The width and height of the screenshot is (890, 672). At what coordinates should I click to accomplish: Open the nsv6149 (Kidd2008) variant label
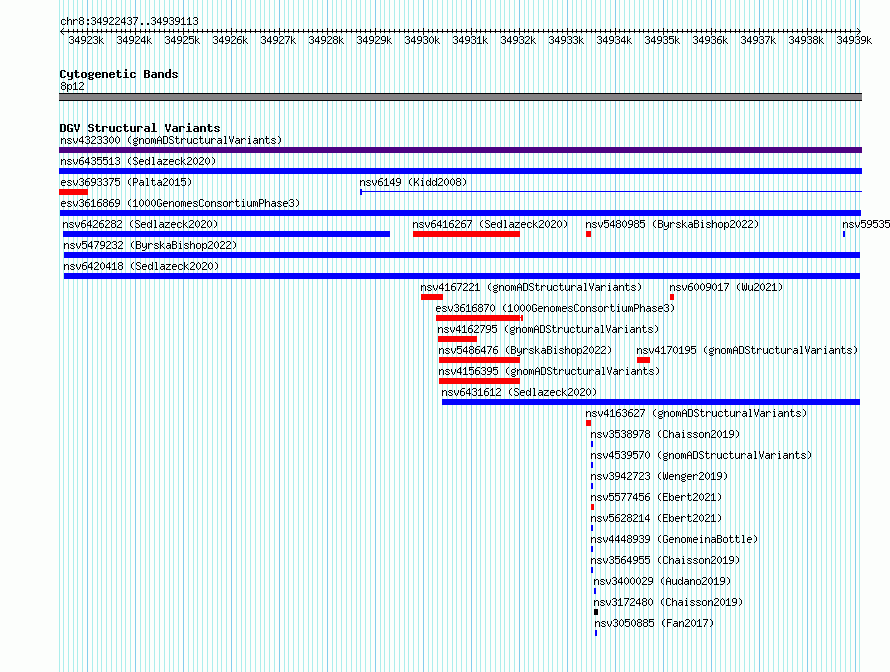click(413, 182)
